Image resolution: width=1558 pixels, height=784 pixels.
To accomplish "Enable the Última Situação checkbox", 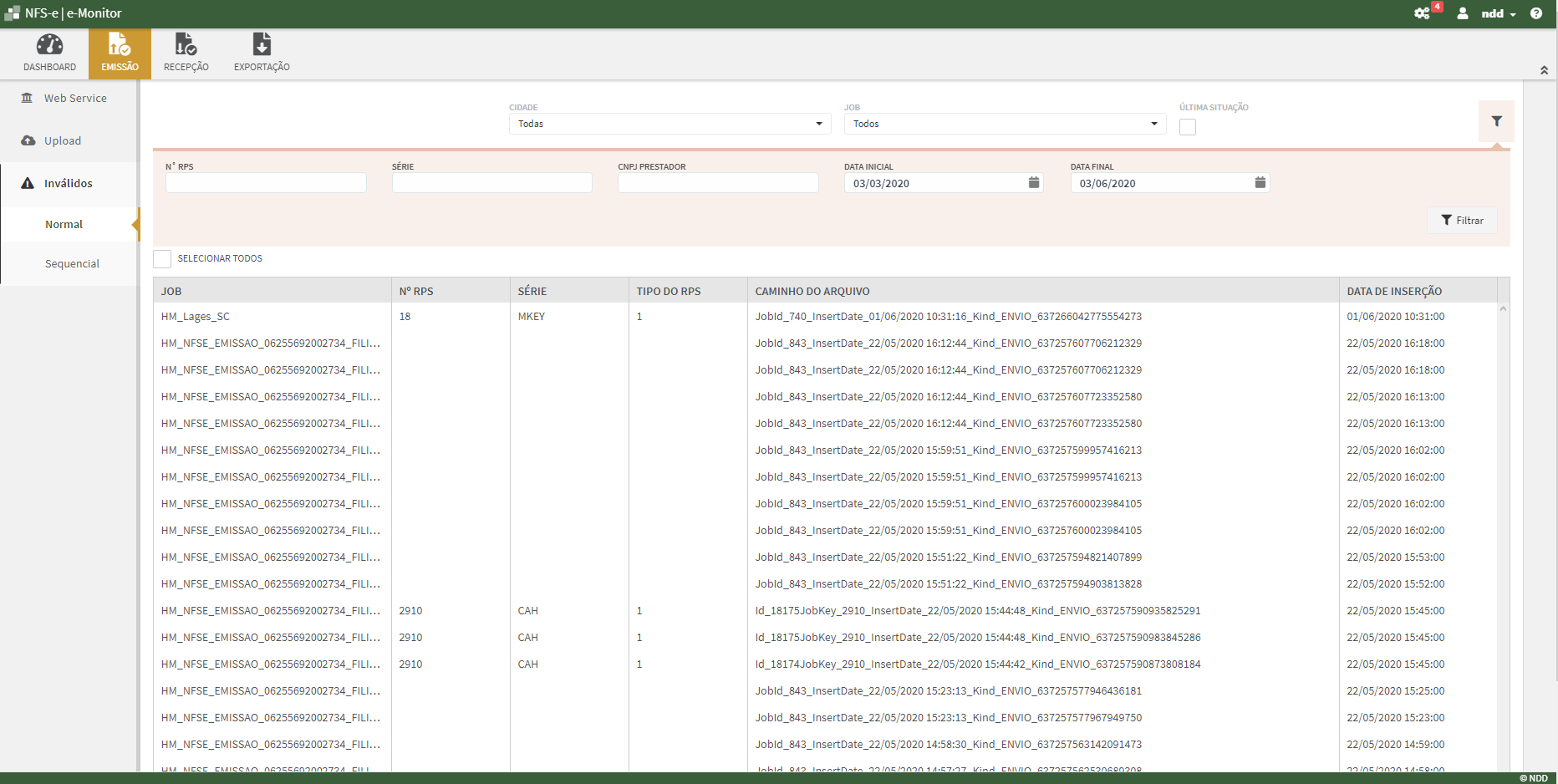I will [x=1188, y=127].
